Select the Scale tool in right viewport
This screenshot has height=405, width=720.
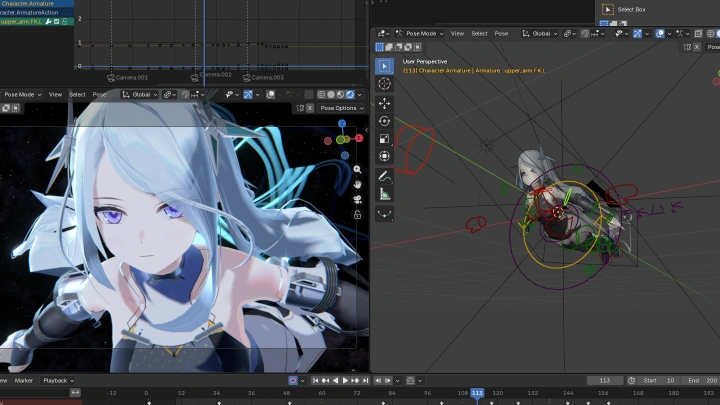[384, 138]
